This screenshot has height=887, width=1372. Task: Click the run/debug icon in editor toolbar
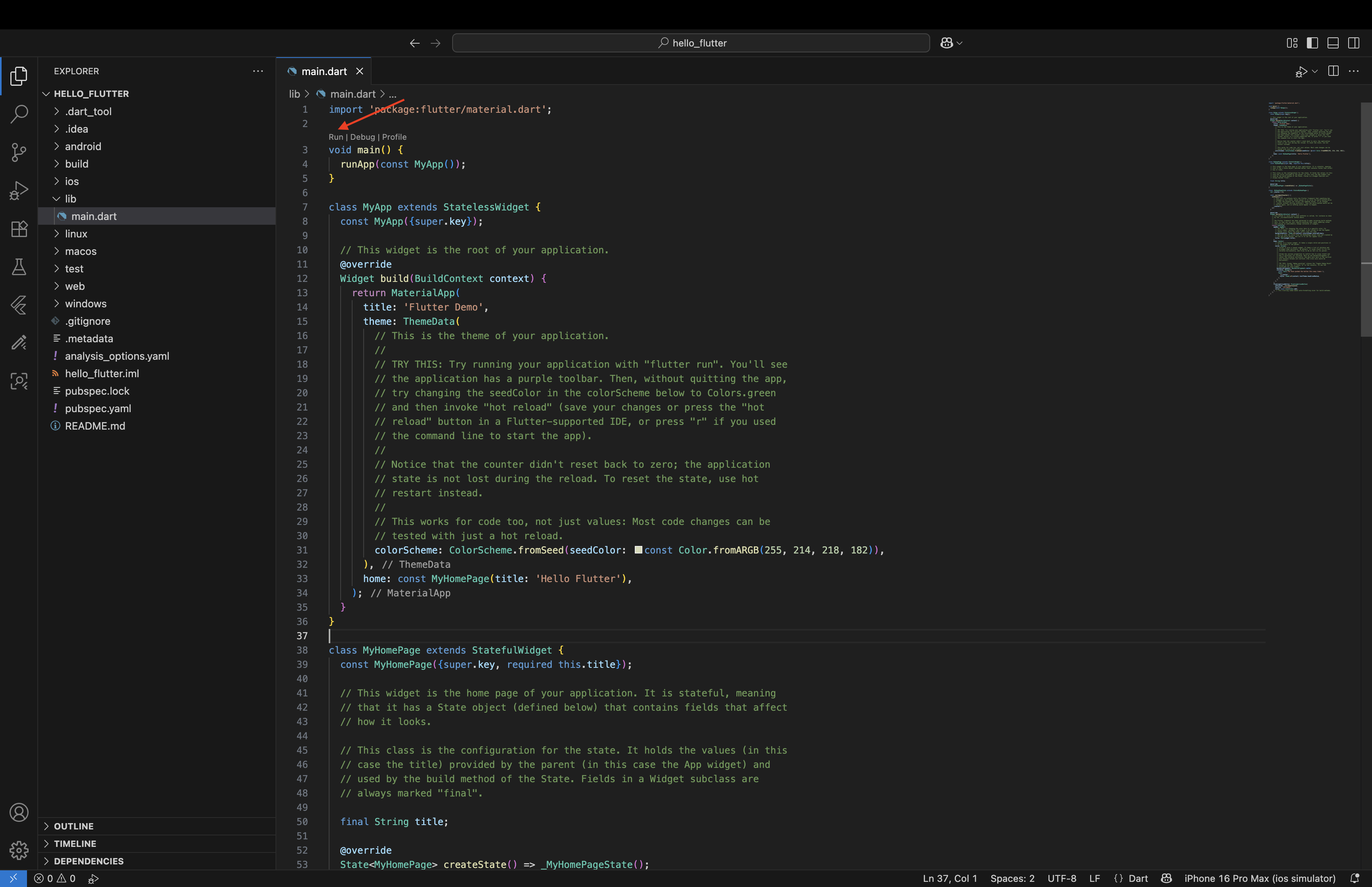tap(1301, 71)
